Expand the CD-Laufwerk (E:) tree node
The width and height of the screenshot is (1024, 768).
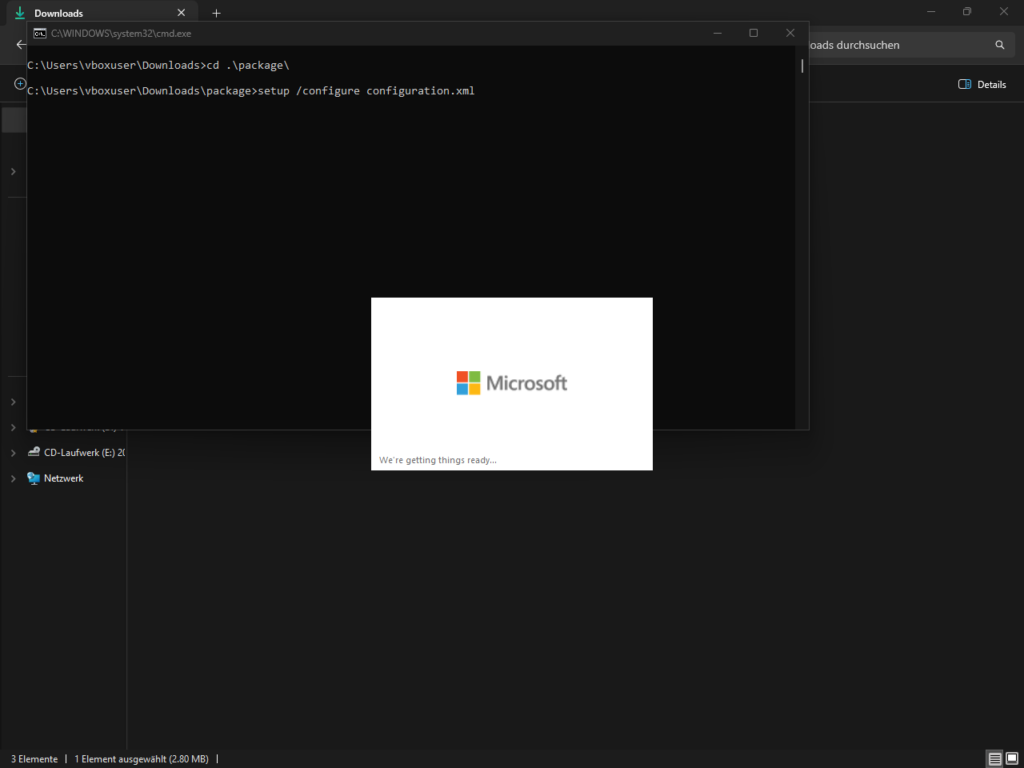click(x=13, y=453)
